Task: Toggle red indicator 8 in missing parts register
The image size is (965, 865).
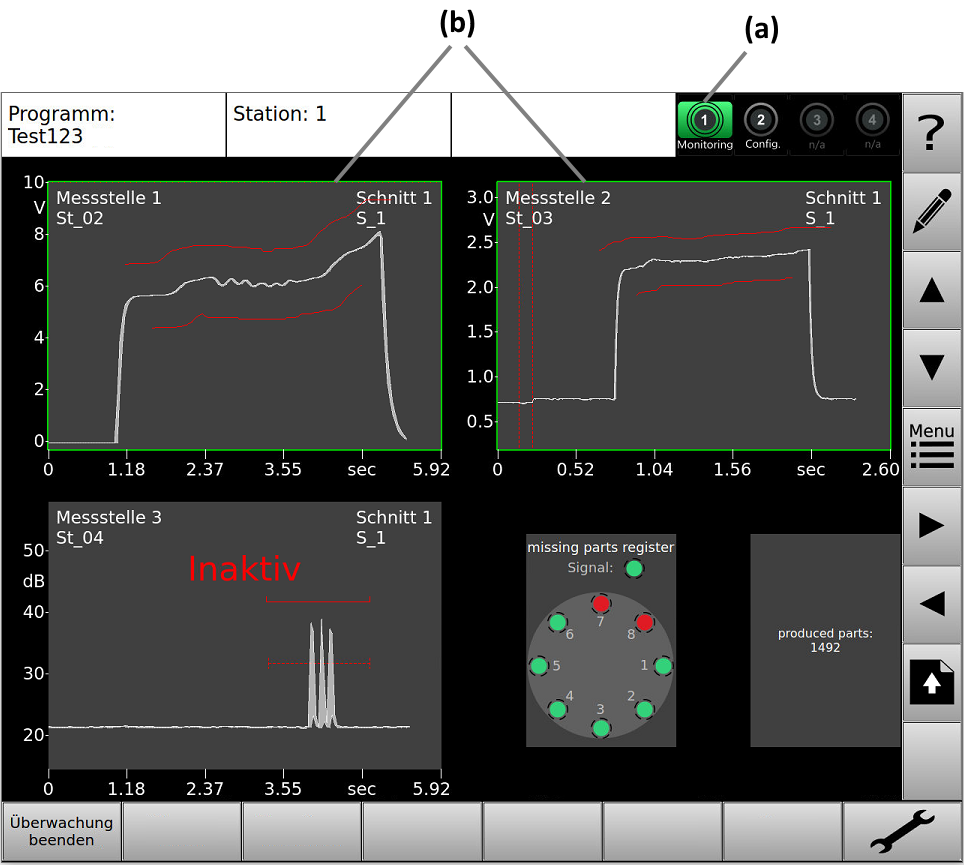Action: point(644,622)
